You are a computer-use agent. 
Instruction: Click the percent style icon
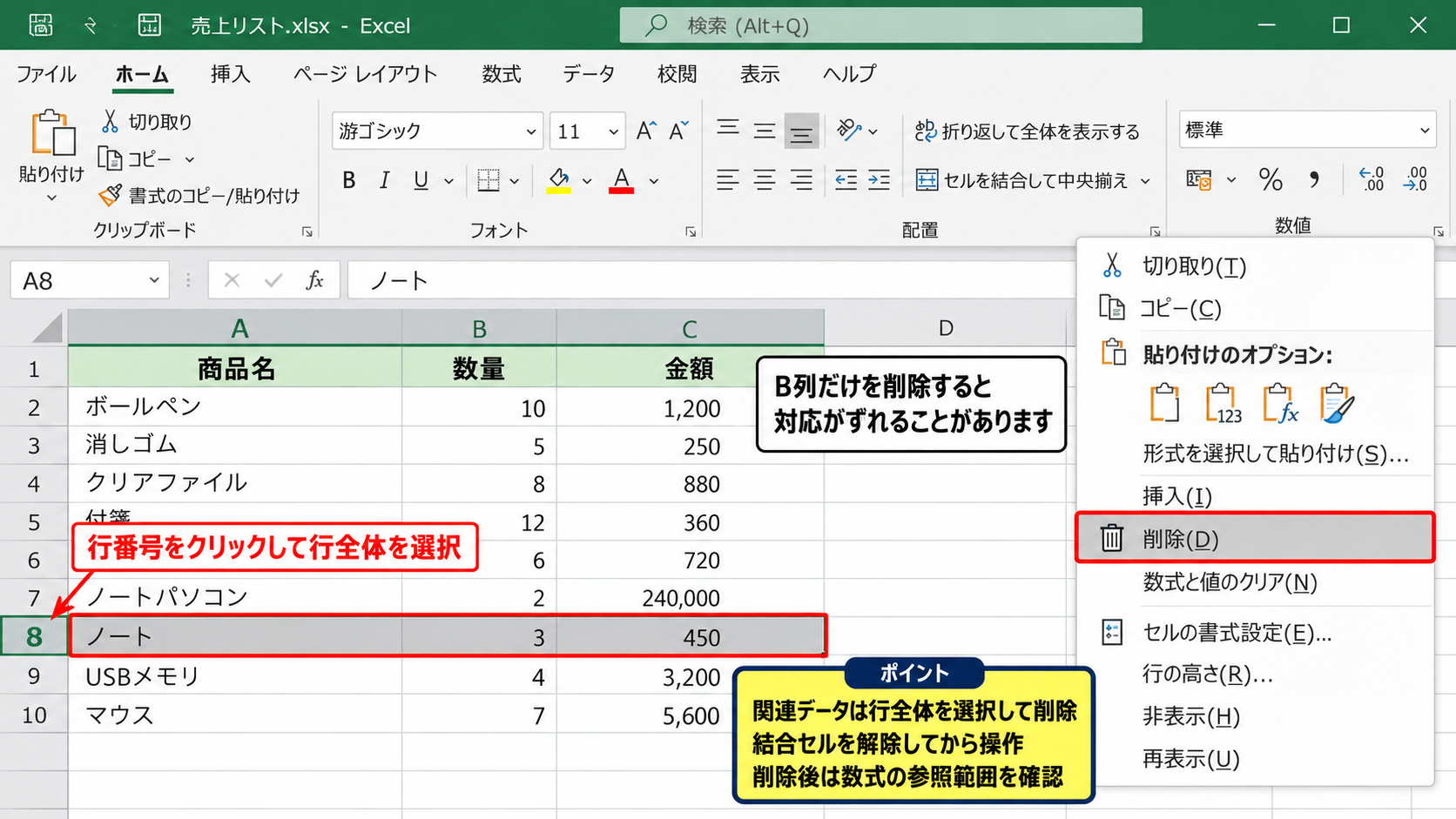1271,180
